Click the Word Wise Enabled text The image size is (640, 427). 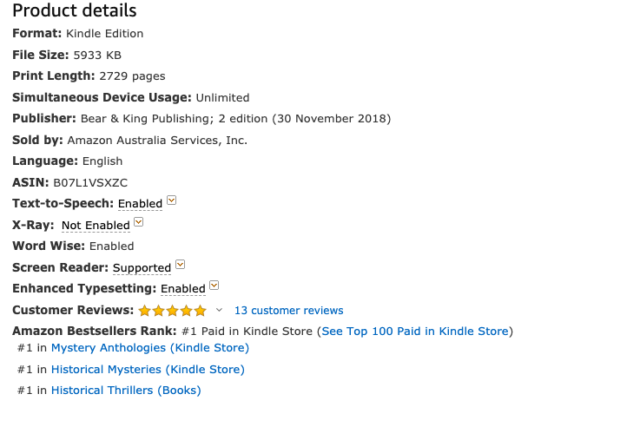pos(111,246)
